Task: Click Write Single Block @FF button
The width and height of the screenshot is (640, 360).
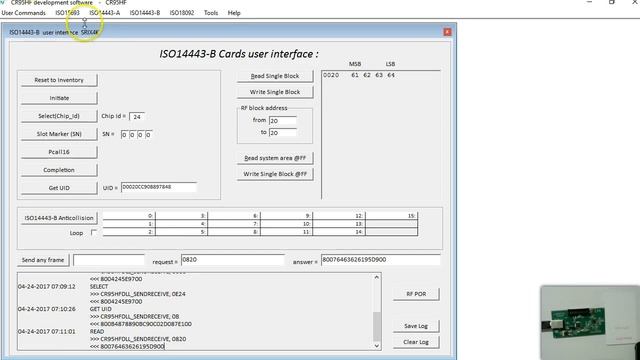Action: pyautogui.click(x=275, y=174)
